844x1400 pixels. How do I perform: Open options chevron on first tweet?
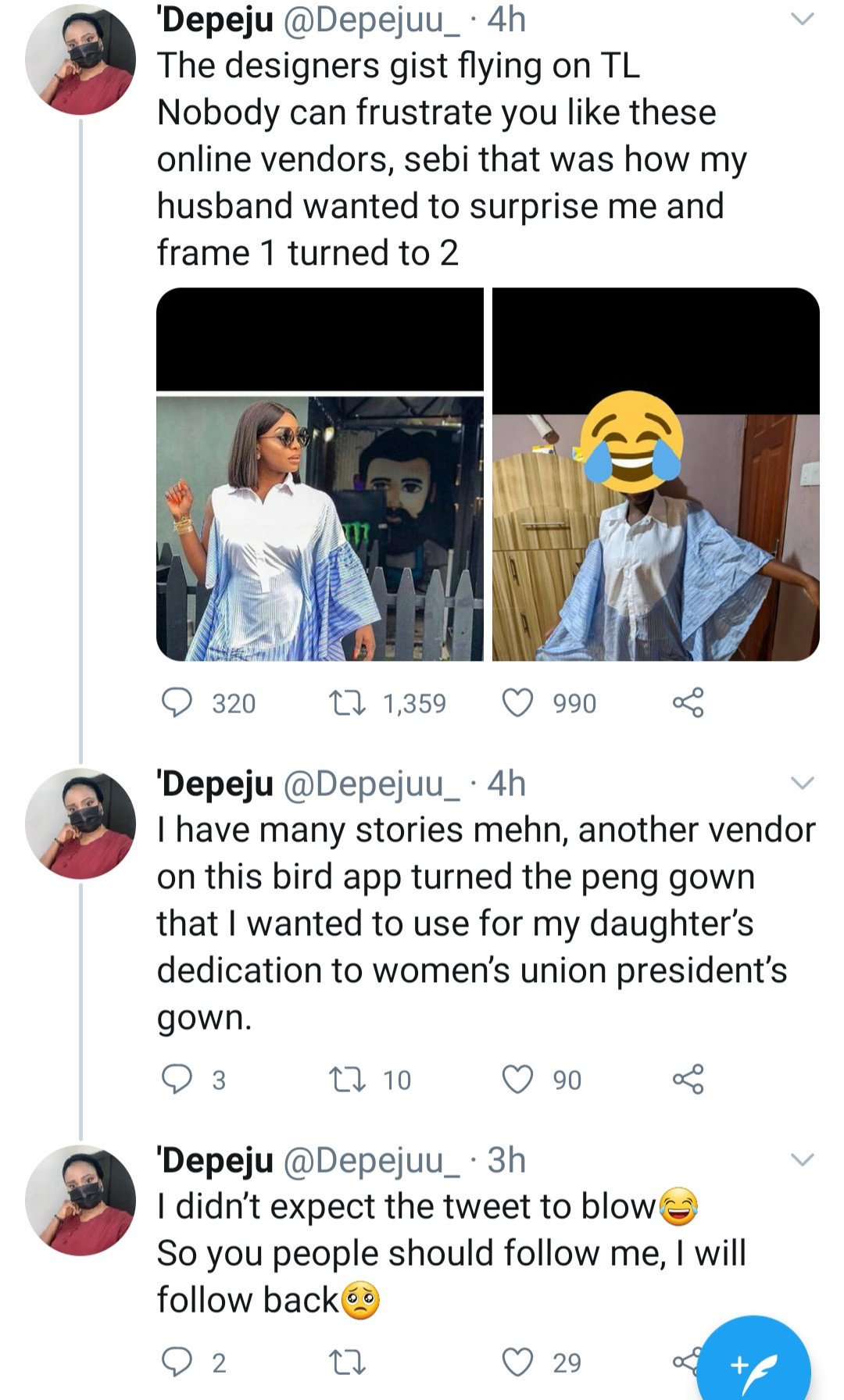coord(803,20)
